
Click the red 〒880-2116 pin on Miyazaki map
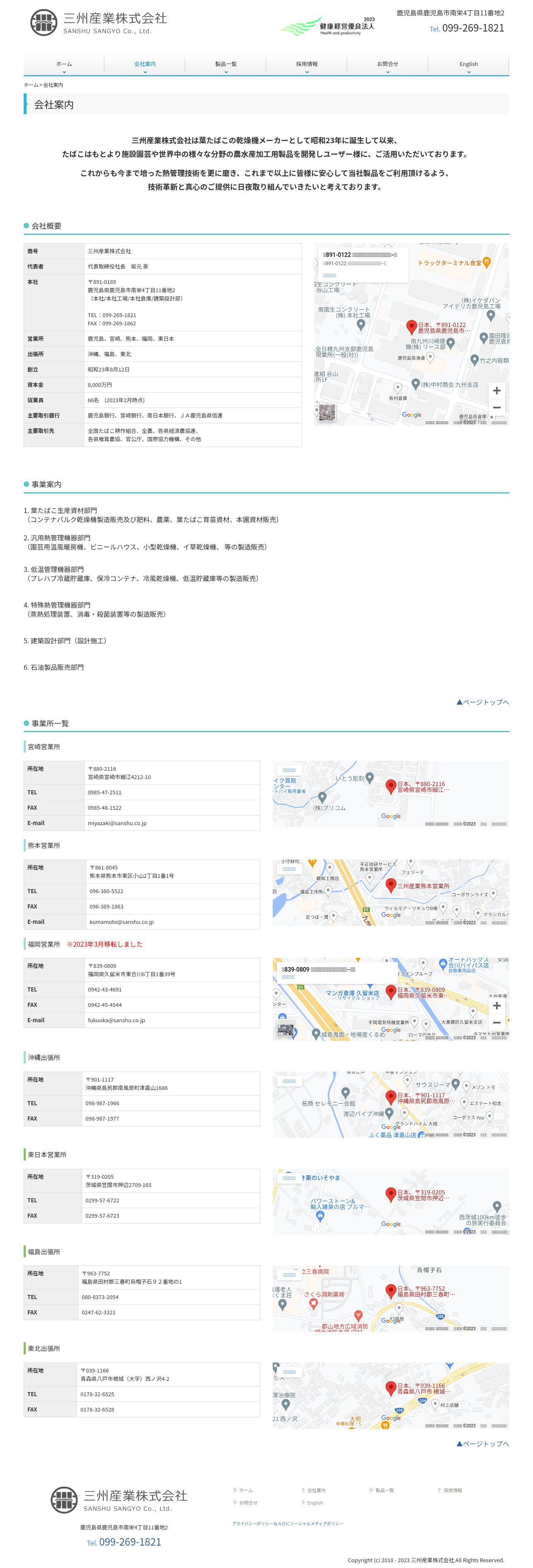coord(391,786)
